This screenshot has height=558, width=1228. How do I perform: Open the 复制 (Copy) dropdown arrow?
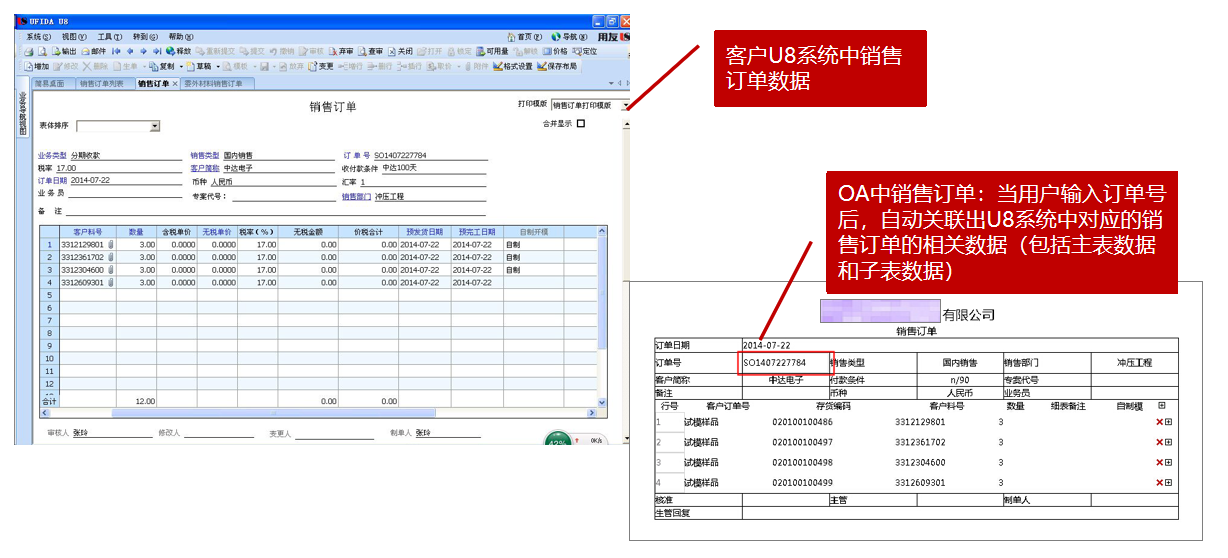(180, 66)
